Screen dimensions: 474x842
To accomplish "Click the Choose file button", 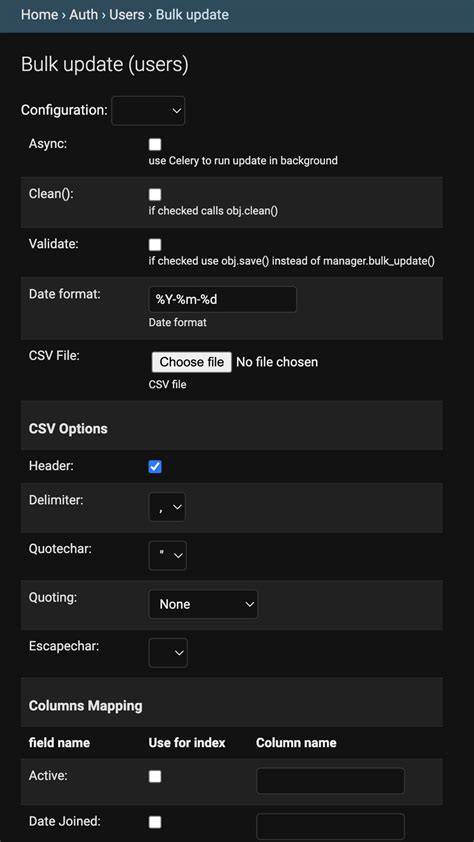I will click(192, 362).
